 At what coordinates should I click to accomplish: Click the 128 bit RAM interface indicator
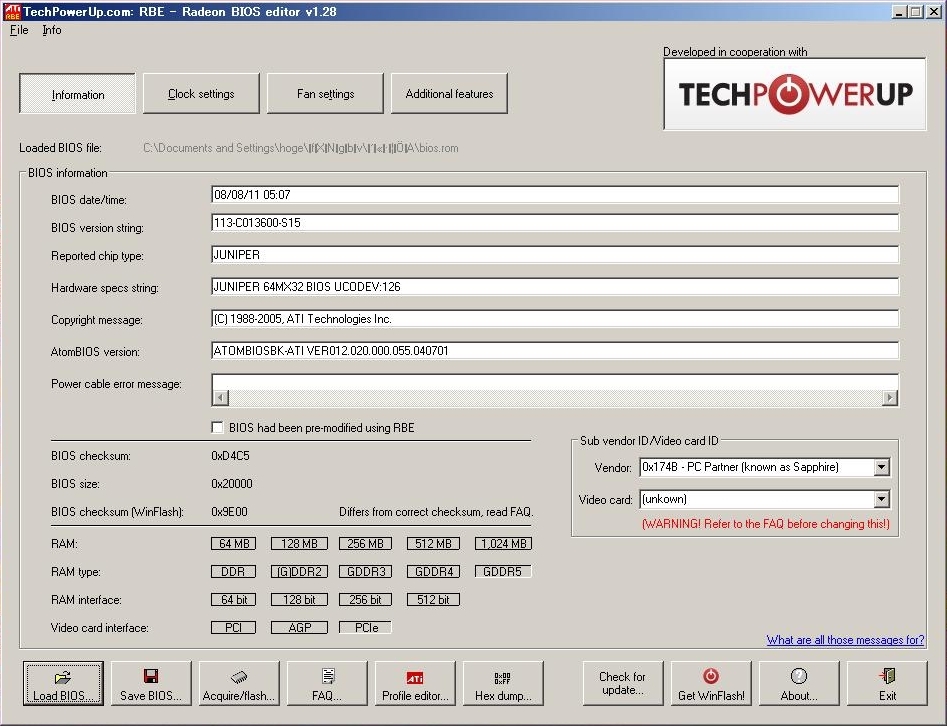300,600
